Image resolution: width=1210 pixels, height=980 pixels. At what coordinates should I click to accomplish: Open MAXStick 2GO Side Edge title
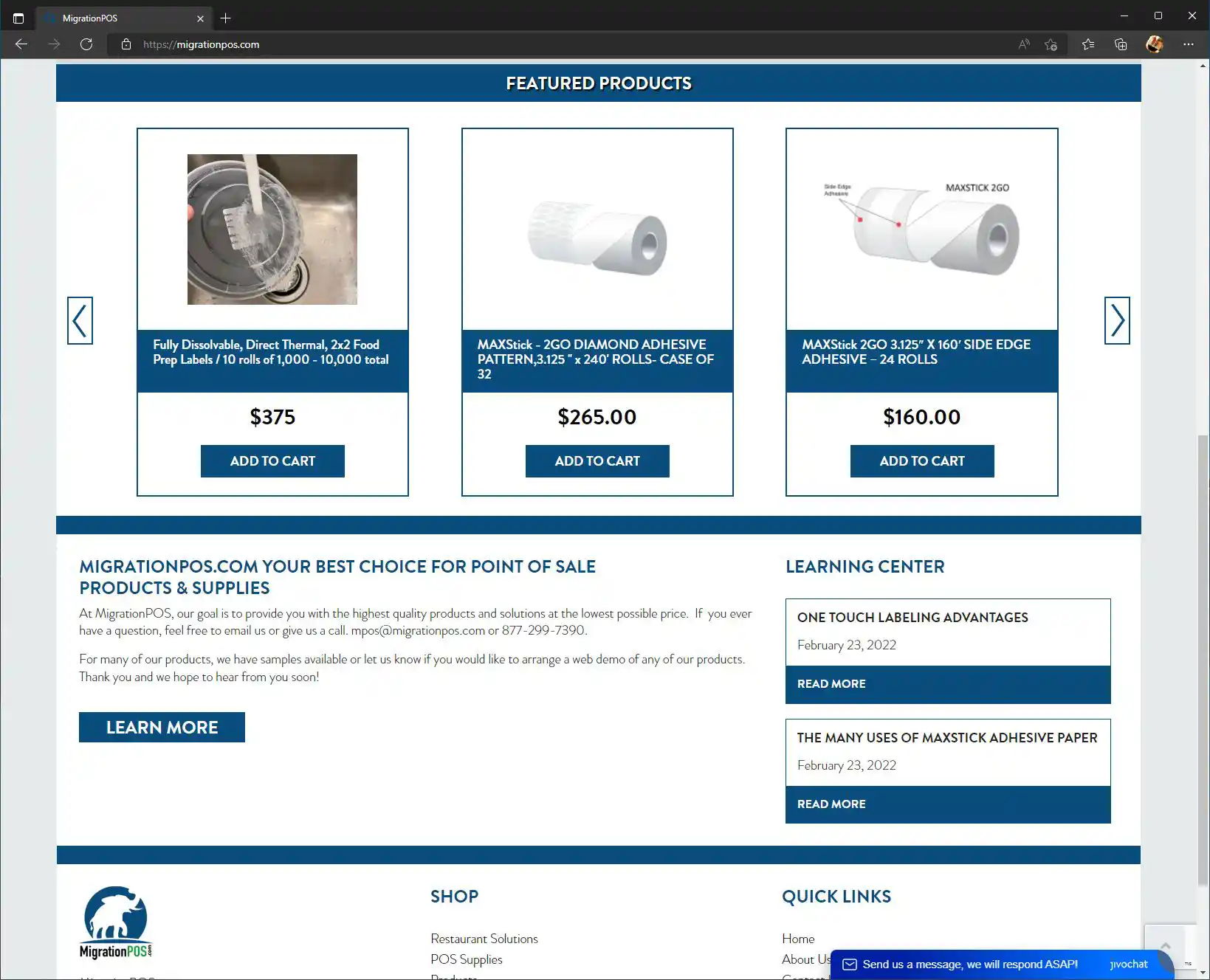click(x=916, y=352)
